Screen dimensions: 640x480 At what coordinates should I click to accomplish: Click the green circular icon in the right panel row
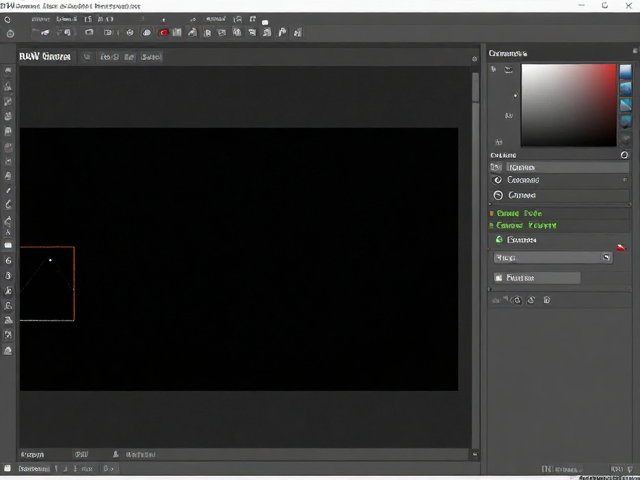pos(499,240)
